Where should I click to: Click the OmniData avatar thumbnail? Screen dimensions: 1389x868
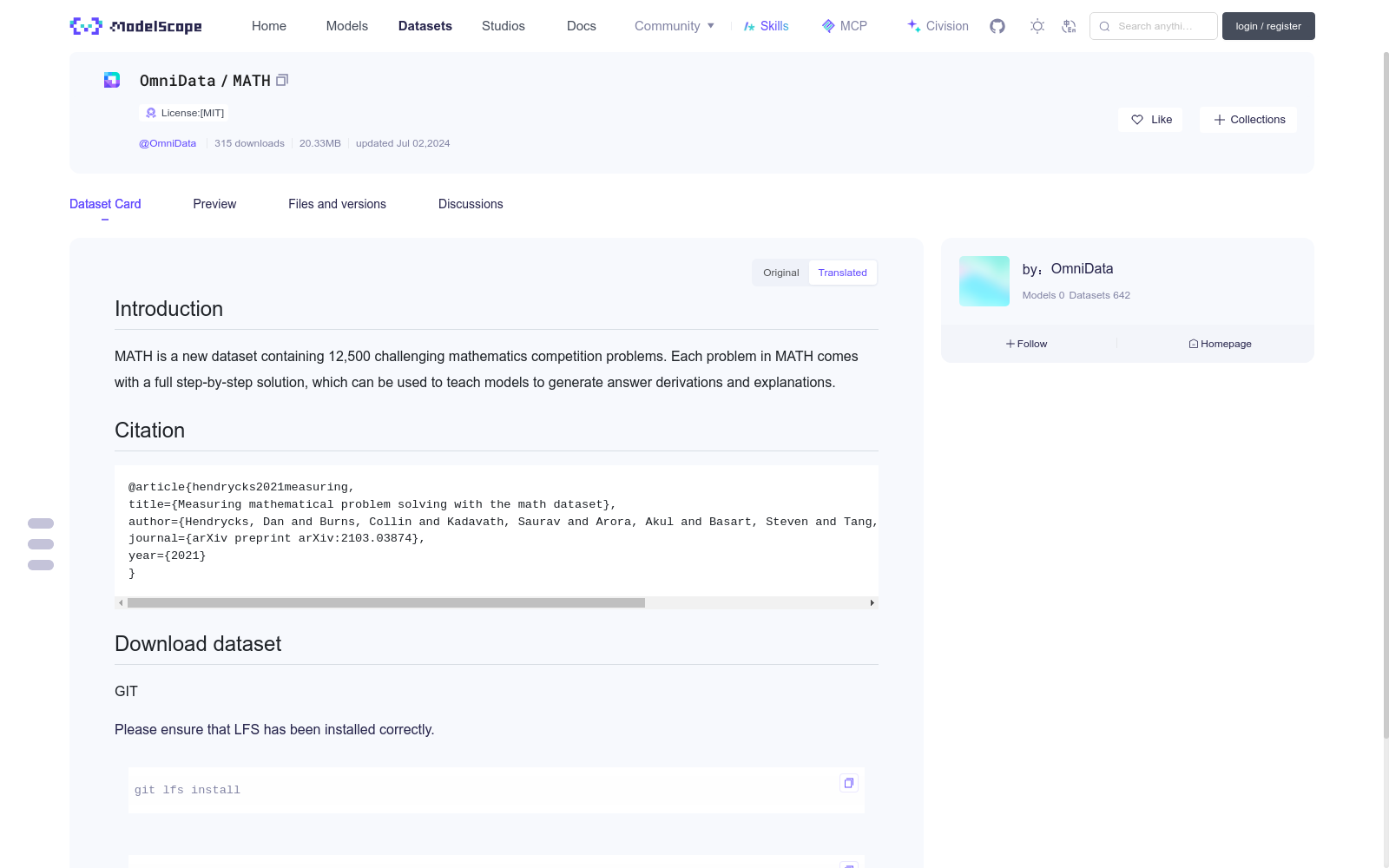[984, 281]
